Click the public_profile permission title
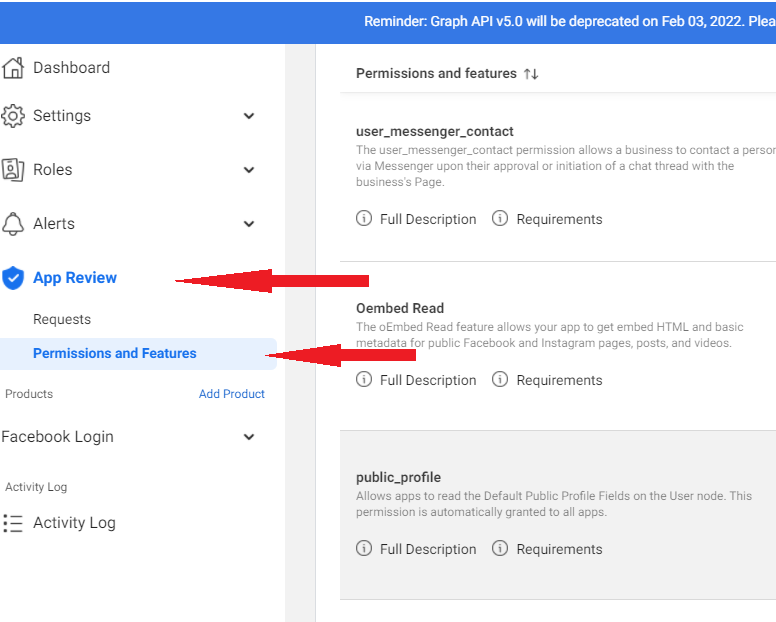 [x=398, y=478]
